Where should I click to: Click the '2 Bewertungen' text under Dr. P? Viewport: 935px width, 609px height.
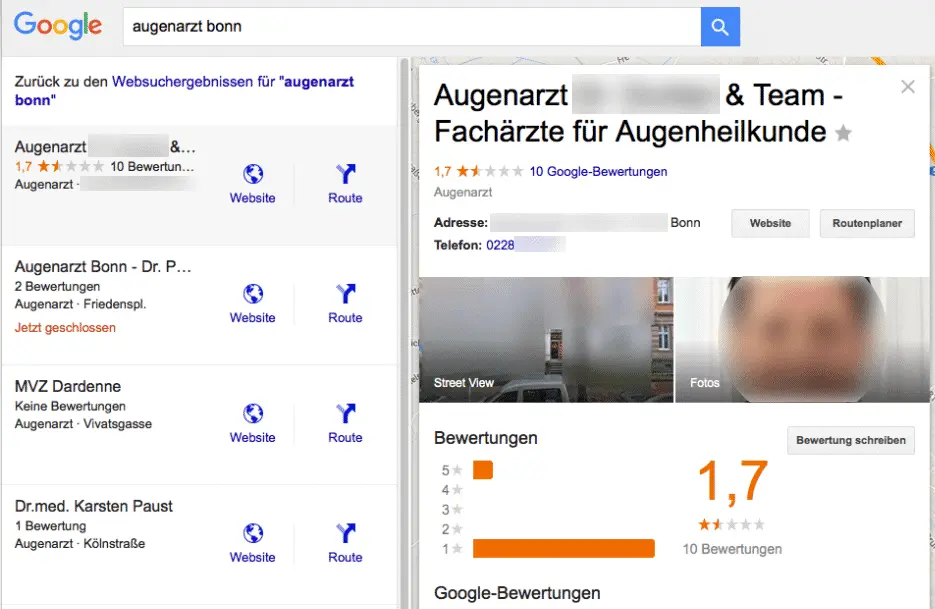click(57, 286)
